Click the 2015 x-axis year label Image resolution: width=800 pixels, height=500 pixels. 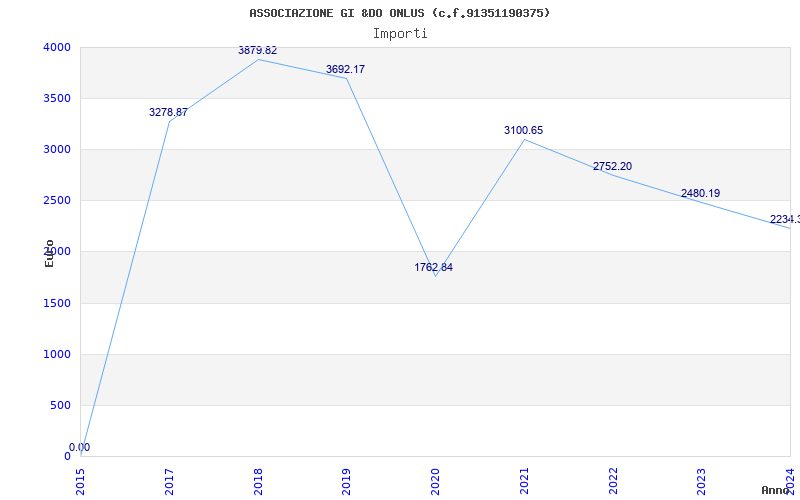pyautogui.click(x=81, y=481)
